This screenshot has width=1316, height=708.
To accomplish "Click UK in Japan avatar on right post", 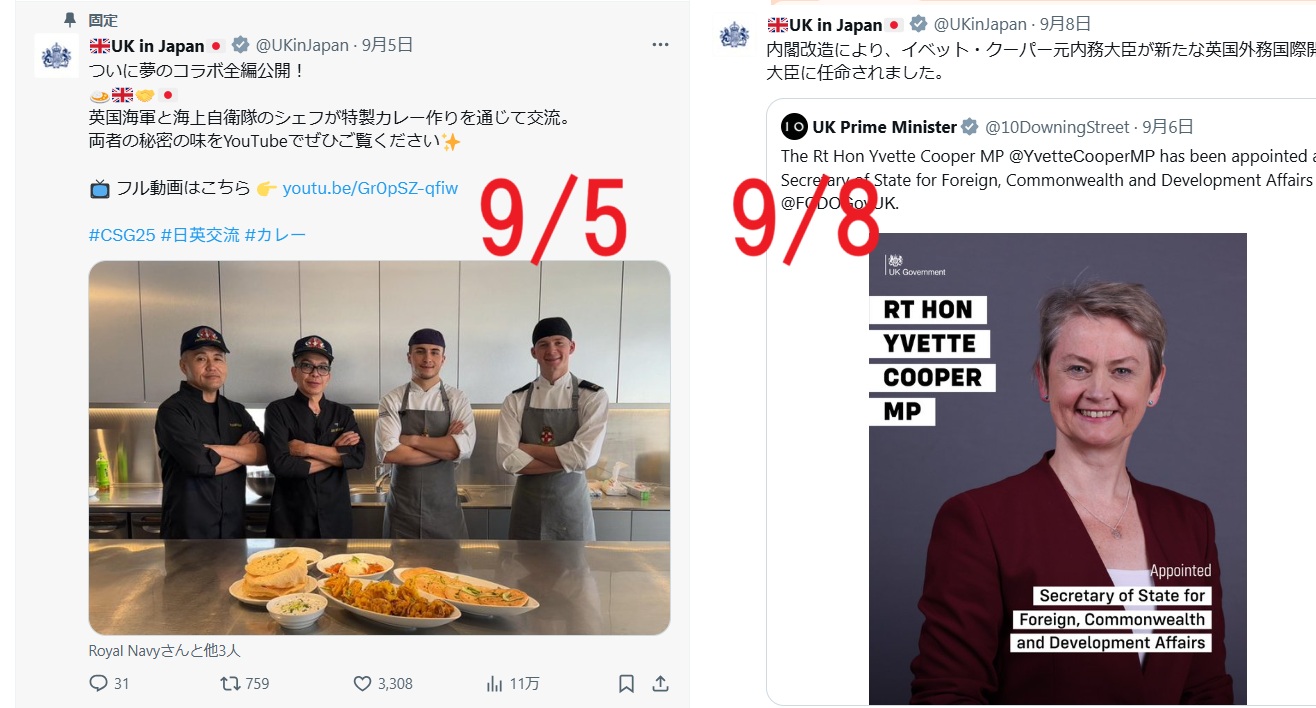I will coord(734,35).
